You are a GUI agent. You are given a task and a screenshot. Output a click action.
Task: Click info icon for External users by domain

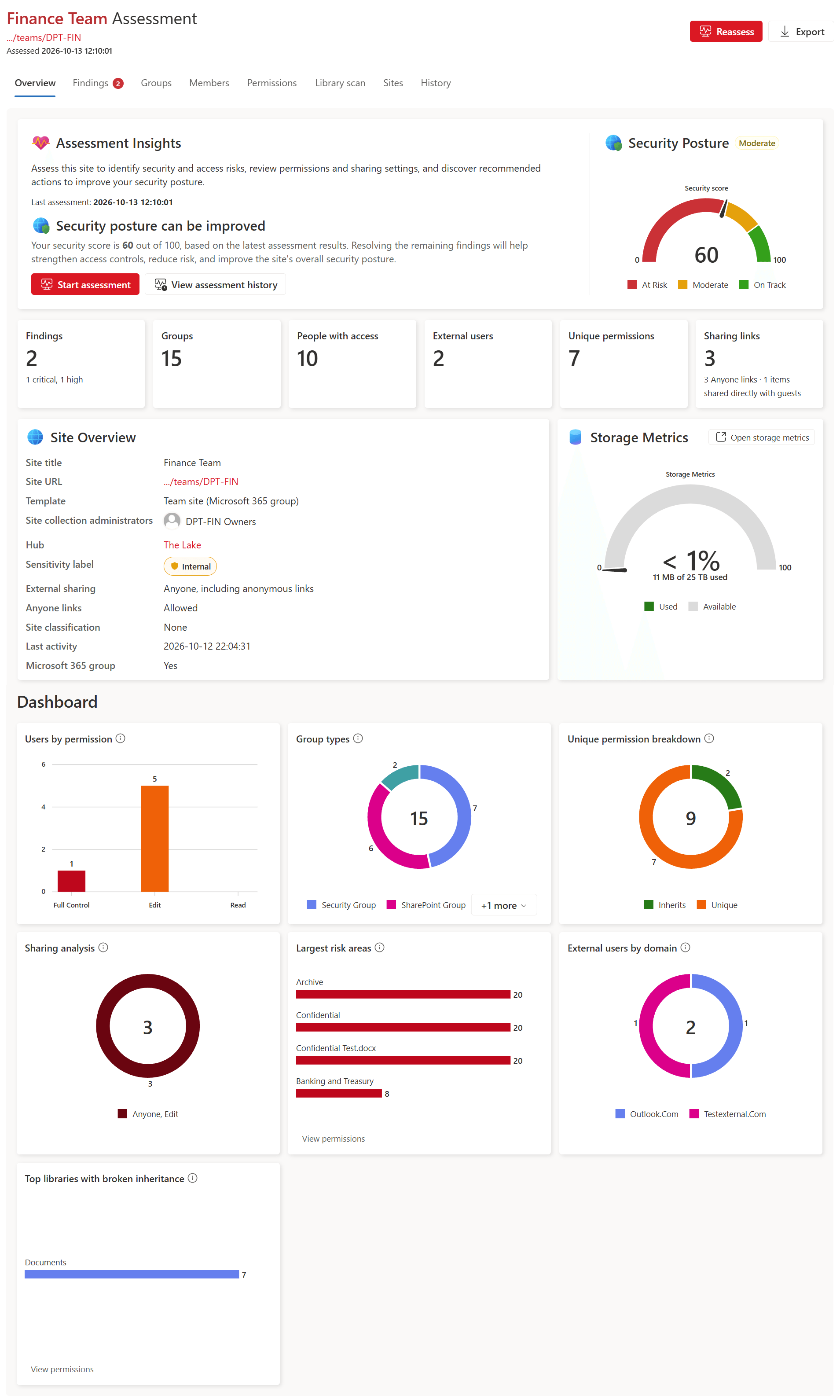(x=685, y=948)
